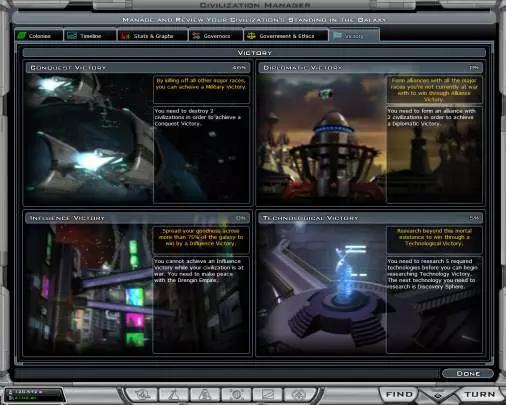This screenshot has height=405, width=506.
Task: Click the Civilization Manager window title
Action: (255, 5)
